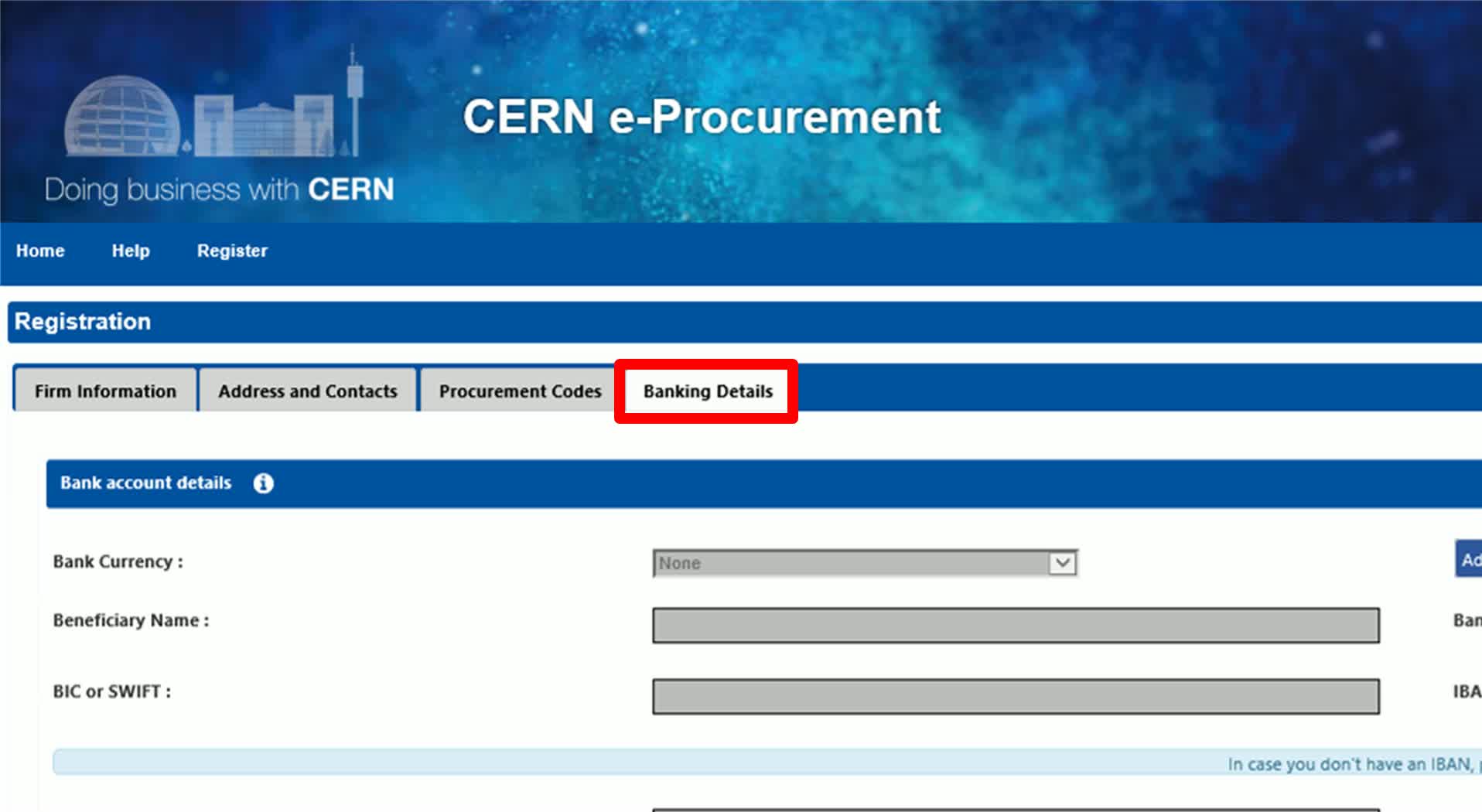Select the Banking Details tab
This screenshot has height=812, width=1482.
pos(708,391)
